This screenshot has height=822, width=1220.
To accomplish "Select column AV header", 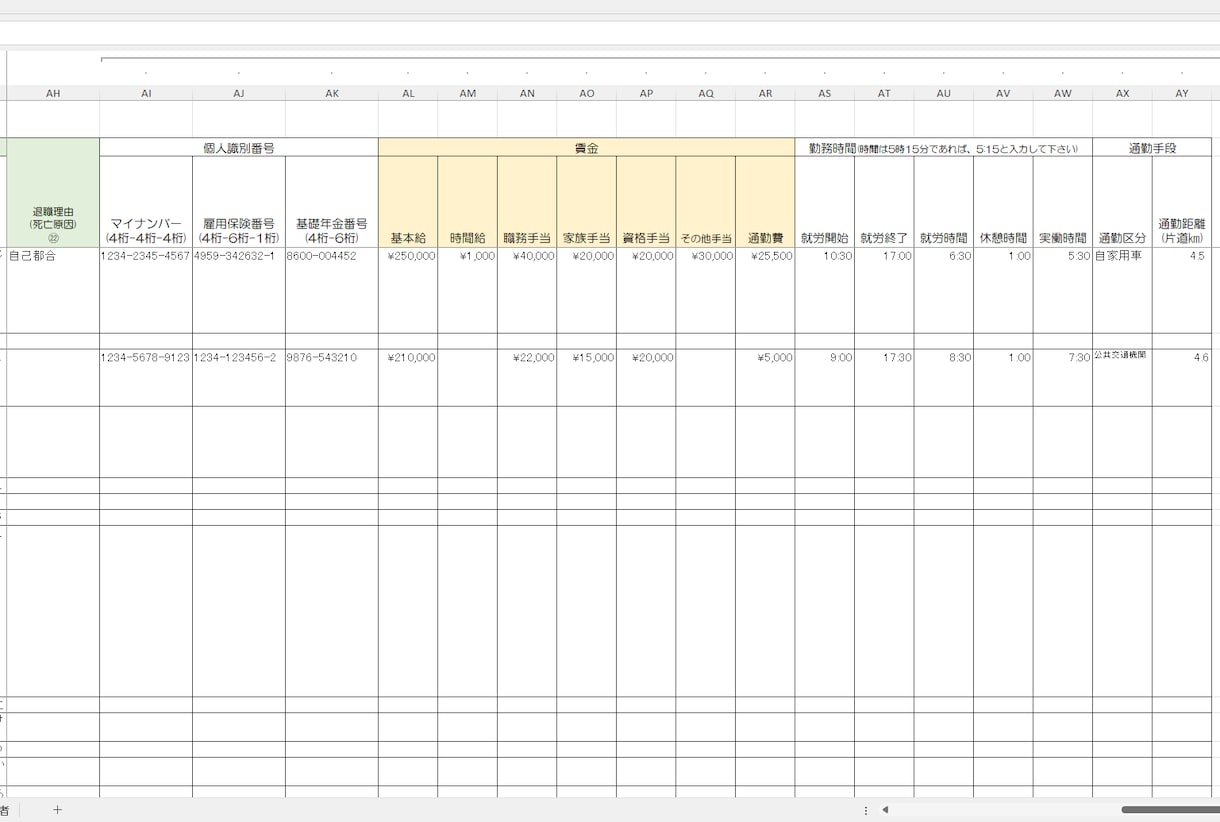I will pyautogui.click(x=1003, y=93).
